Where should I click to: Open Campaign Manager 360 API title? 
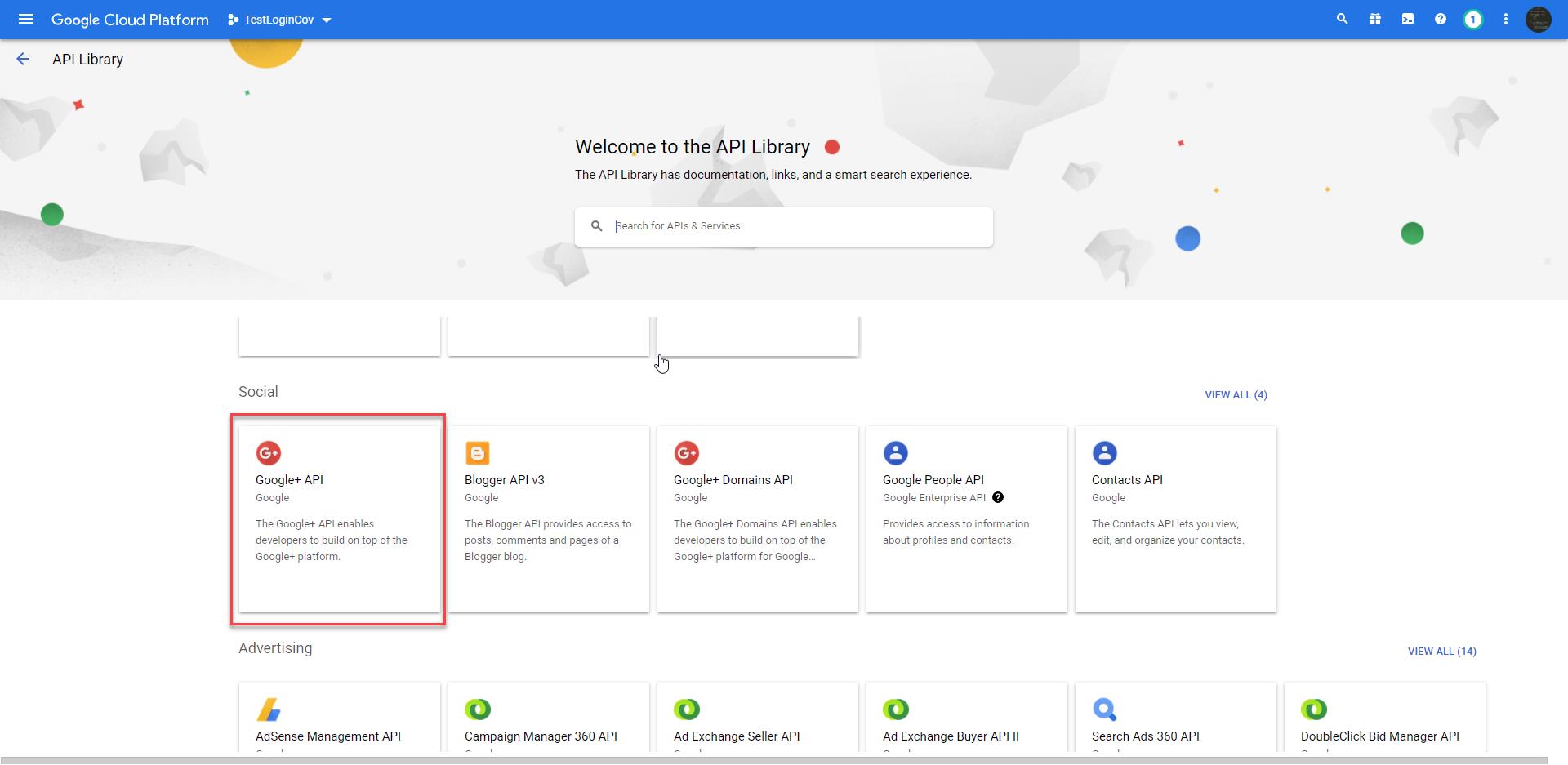[x=541, y=736]
